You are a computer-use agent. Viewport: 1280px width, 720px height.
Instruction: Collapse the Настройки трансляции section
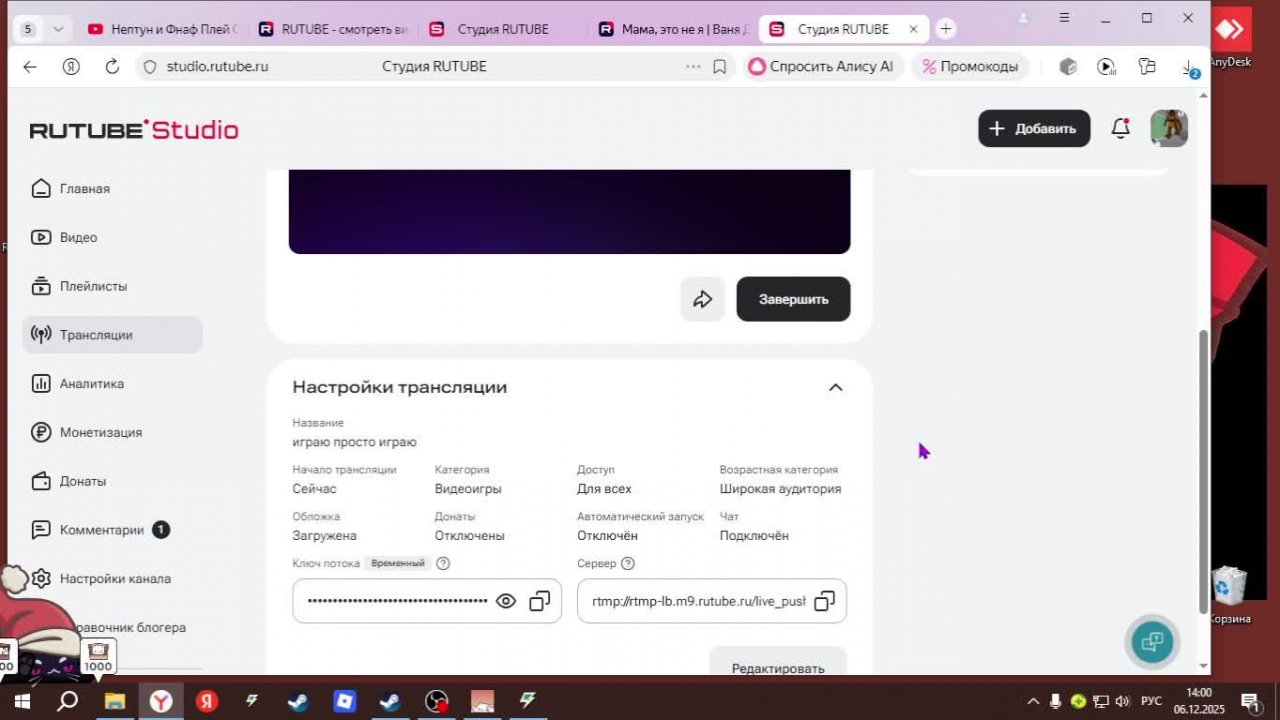(x=836, y=387)
